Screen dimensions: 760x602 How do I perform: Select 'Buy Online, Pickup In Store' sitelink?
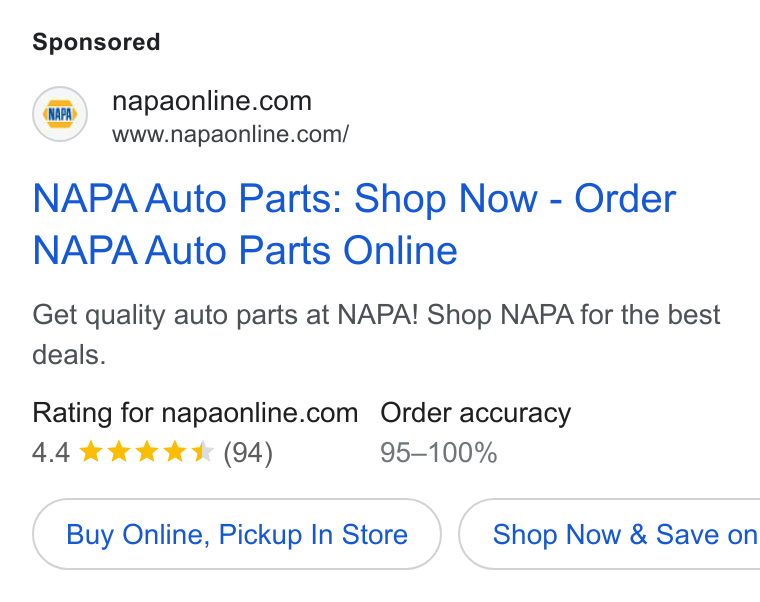coord(237,534)
